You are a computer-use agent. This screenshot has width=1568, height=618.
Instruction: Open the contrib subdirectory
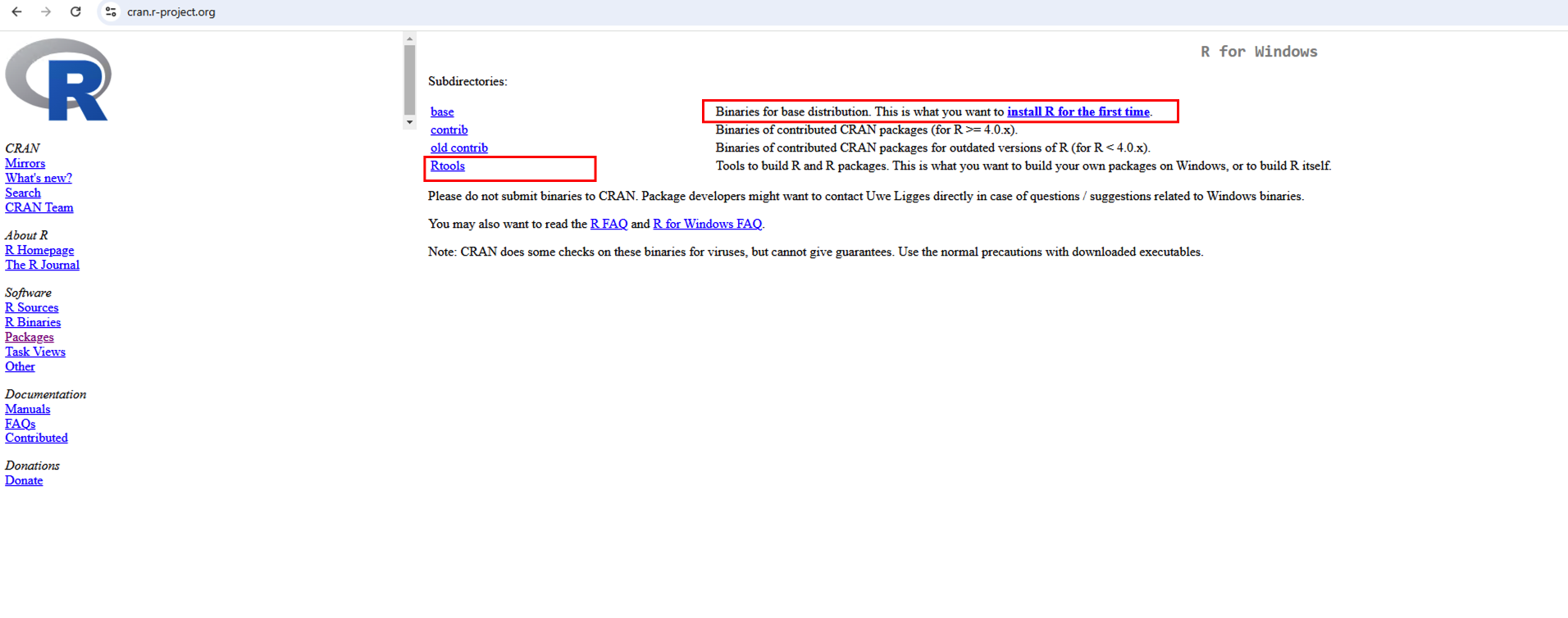tap(449, 130)
